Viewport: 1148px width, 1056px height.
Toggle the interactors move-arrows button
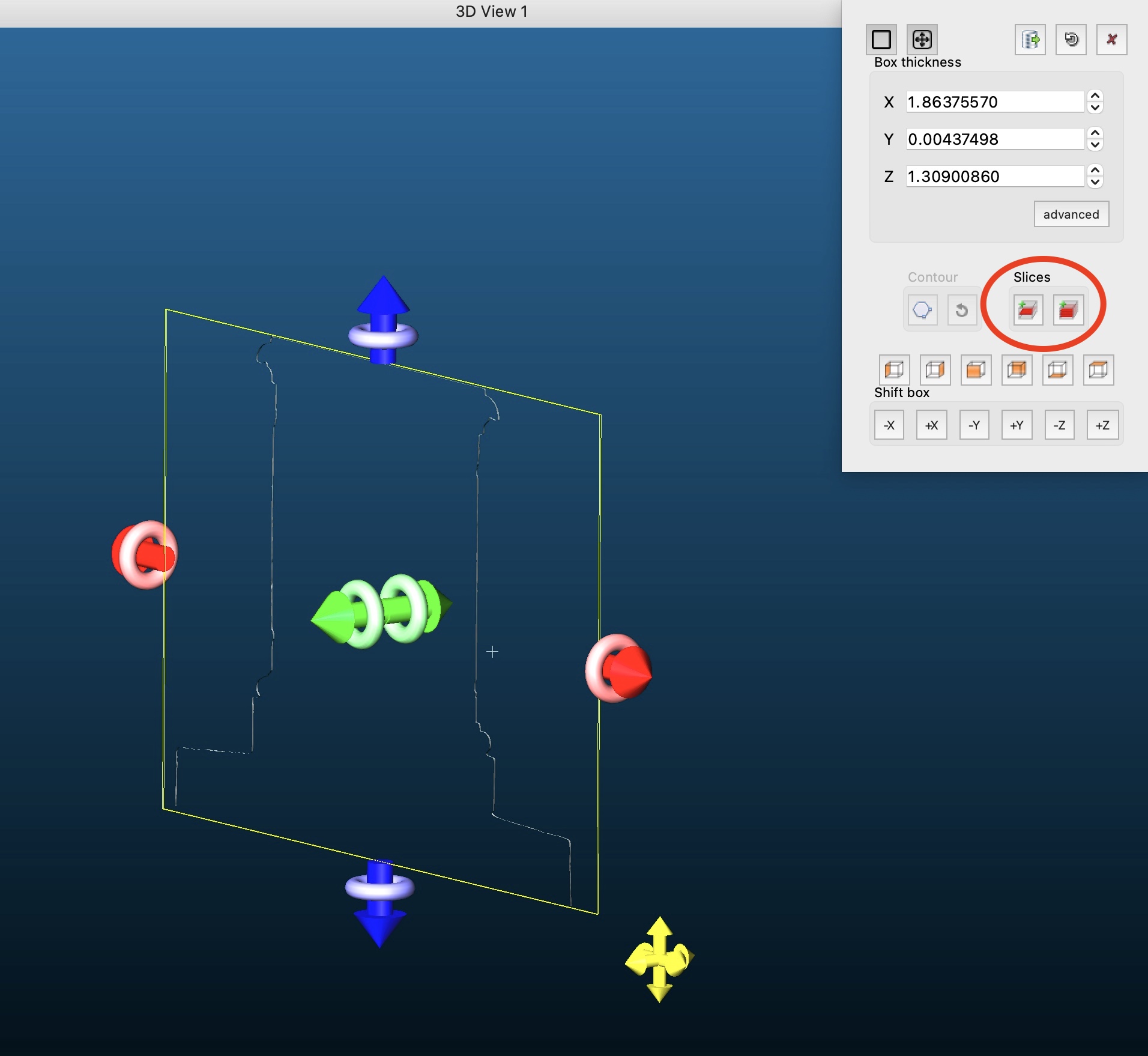(x=922, y=40)
